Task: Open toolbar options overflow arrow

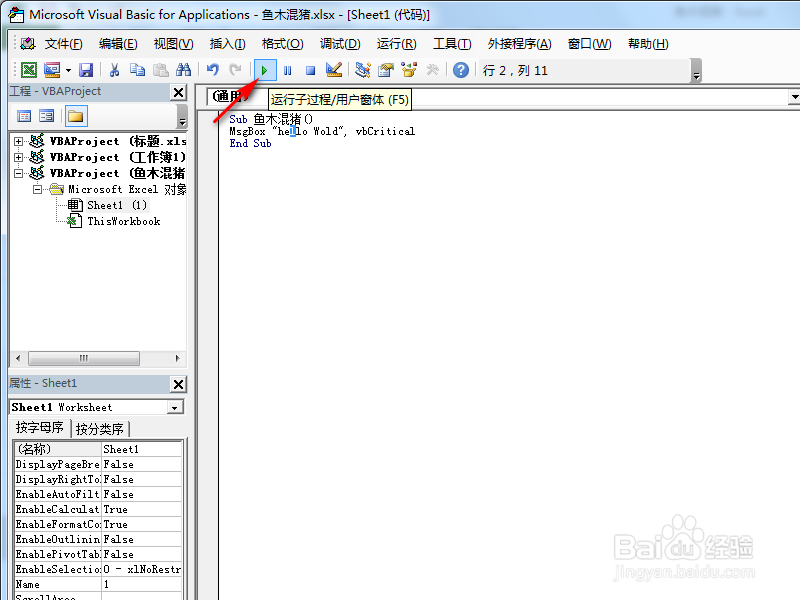Action: tap(696, 70)
